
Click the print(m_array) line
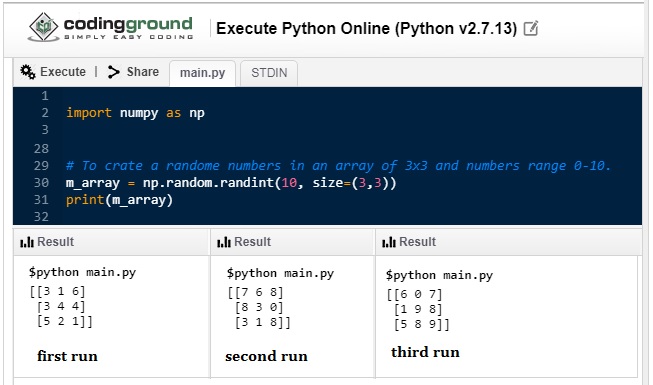click(x=119, y=200)
